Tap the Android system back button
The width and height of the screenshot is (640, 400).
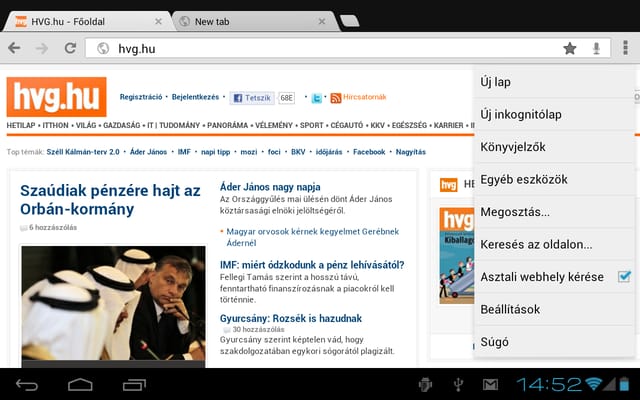(x=27, y=384)
